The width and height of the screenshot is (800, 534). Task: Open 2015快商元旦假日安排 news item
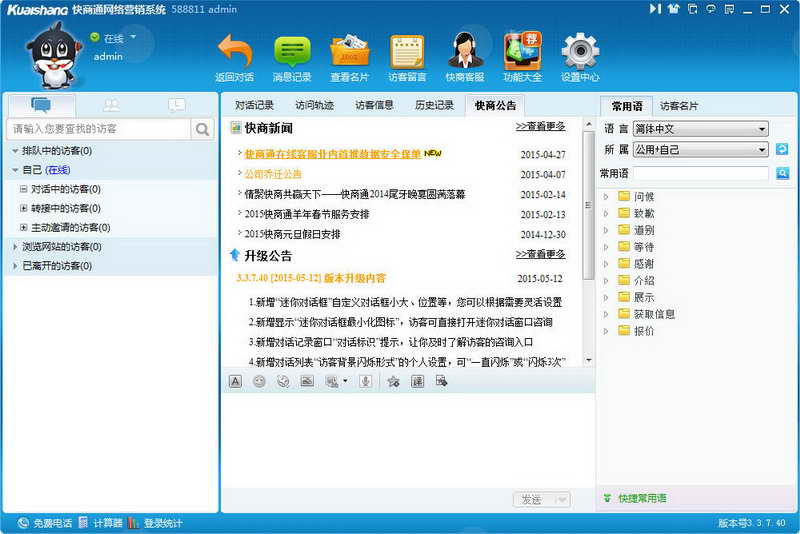point(292,234)
